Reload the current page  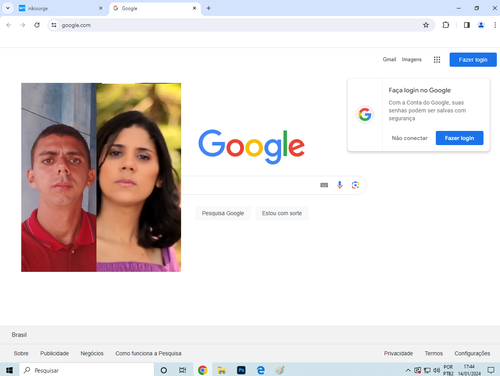coord(37,25)
